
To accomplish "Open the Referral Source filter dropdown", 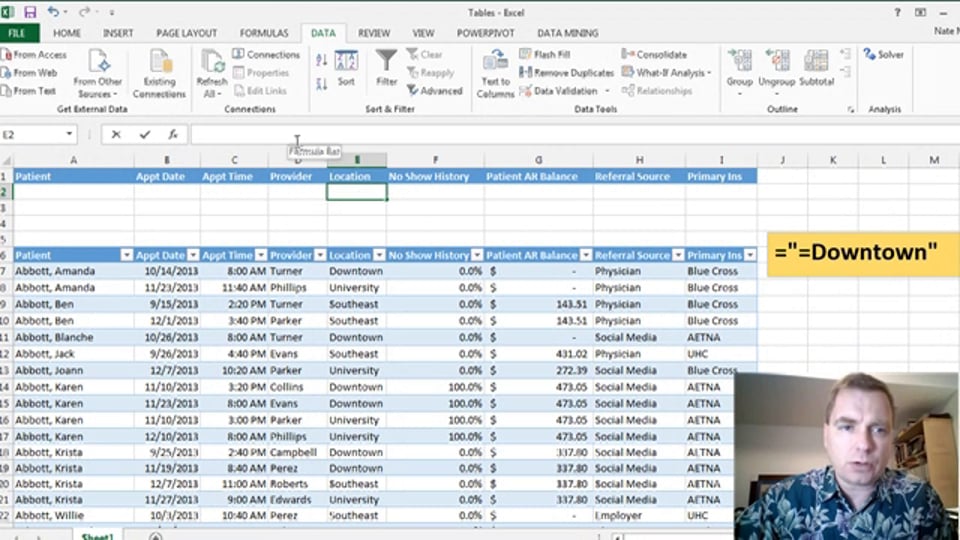I will (x=678, y=255).
